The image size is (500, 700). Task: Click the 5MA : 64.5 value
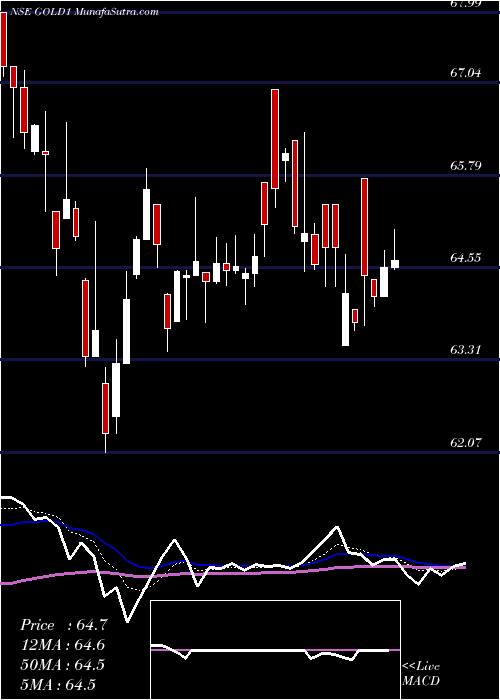pos(59,684)
